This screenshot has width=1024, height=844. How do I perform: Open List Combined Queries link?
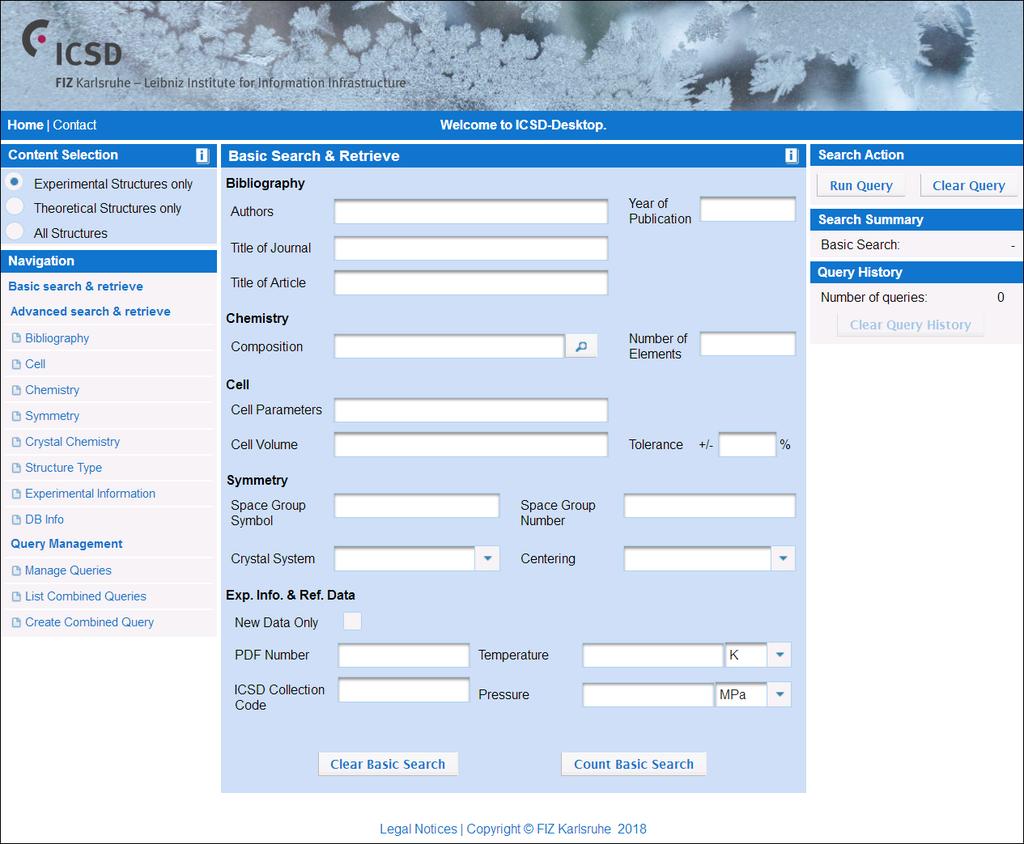coord(86,596)
